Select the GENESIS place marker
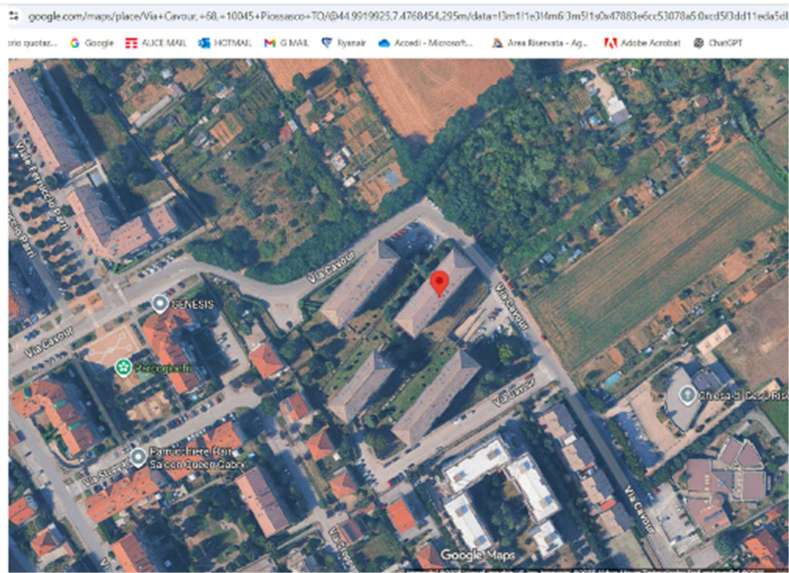 [159, 303]
